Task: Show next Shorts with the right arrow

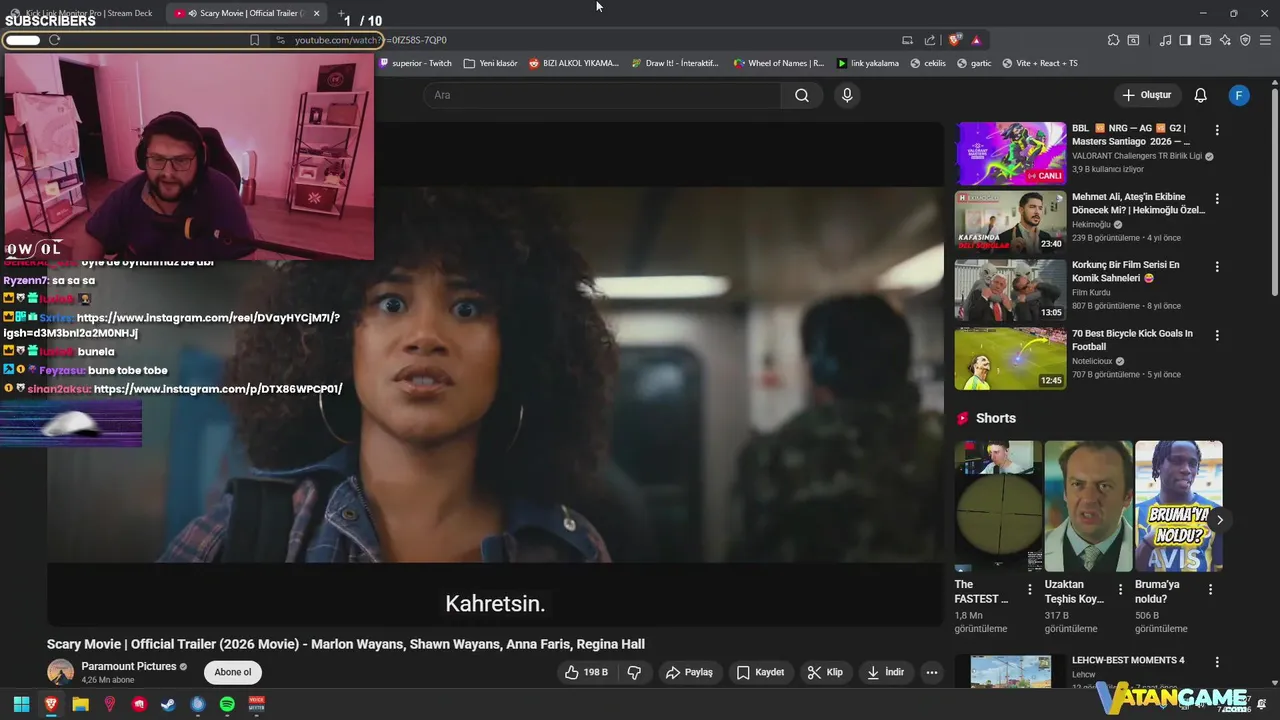Action: tap(1220, 520)
